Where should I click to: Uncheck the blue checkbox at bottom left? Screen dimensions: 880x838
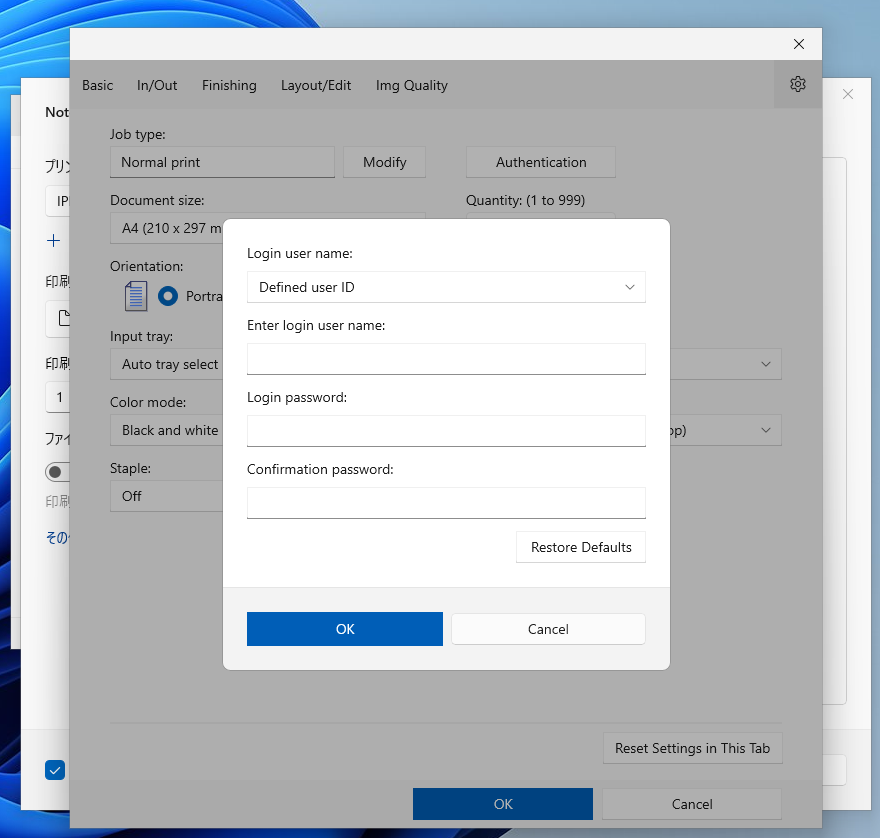coord(55,770)
